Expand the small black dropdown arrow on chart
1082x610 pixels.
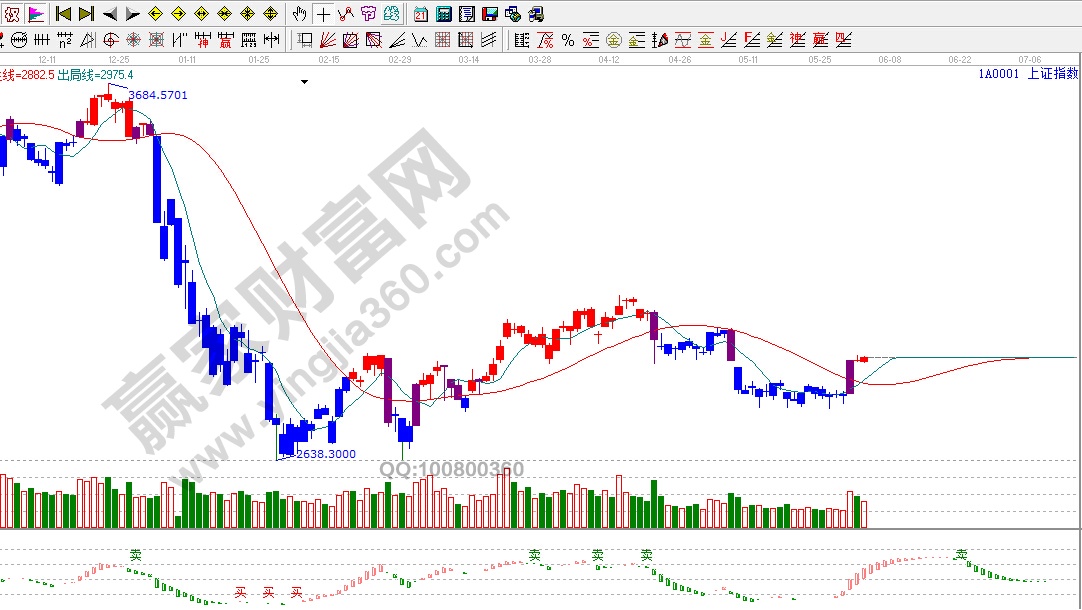(x=305, y=82)
